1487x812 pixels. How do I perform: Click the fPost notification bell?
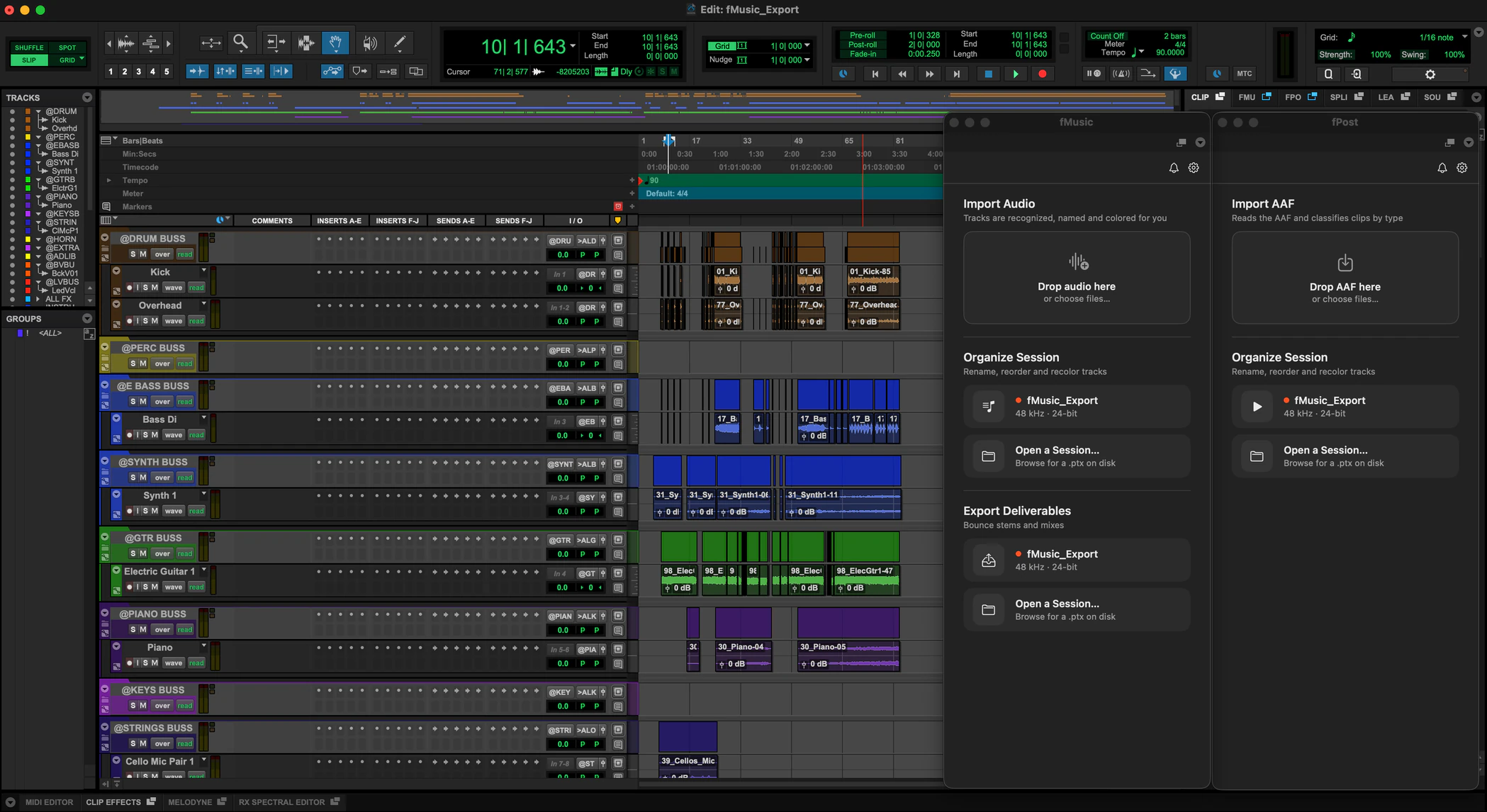(x=1442, y=168)
